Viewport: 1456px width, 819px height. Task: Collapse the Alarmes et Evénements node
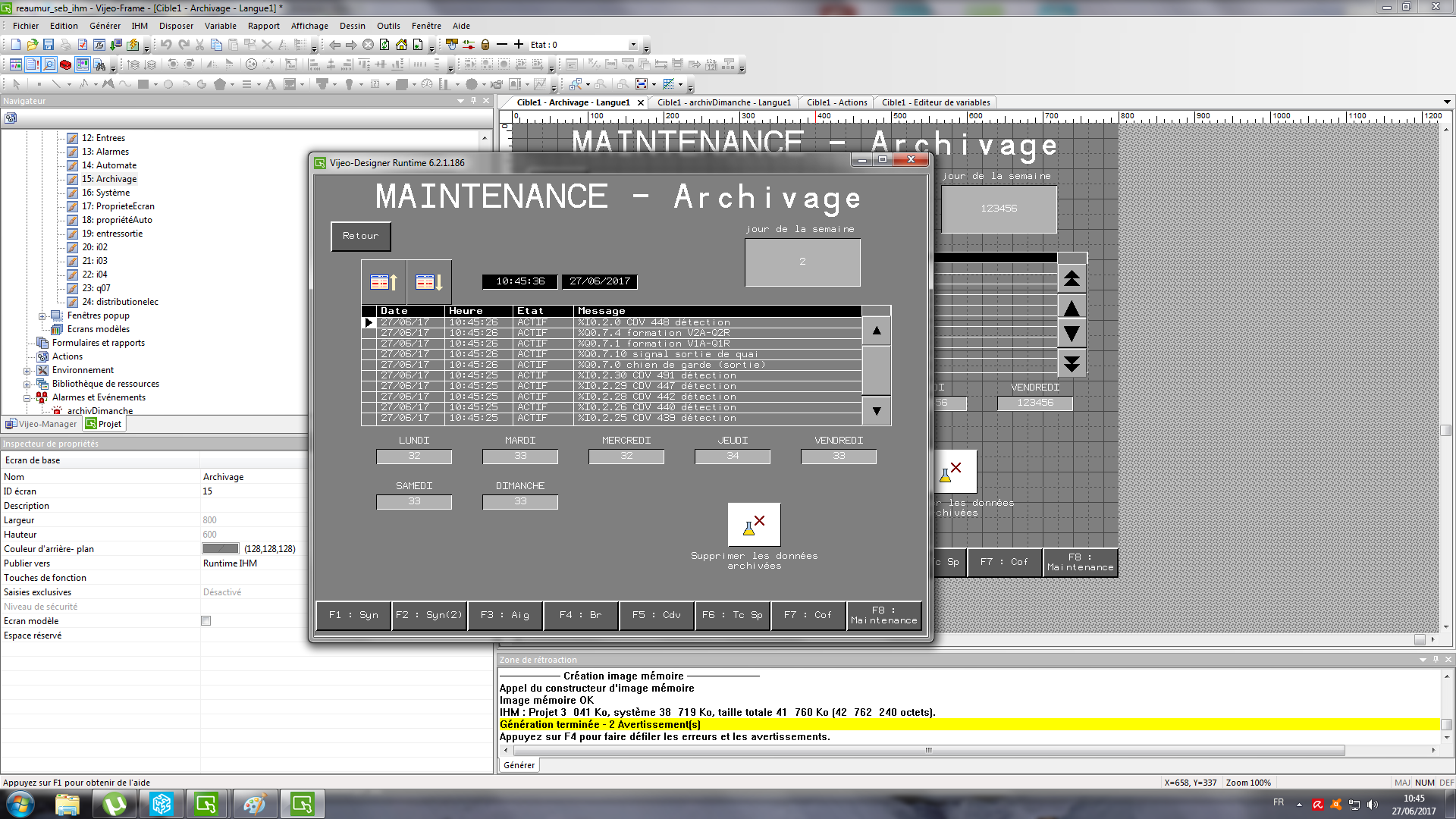[x=27, y=398]
